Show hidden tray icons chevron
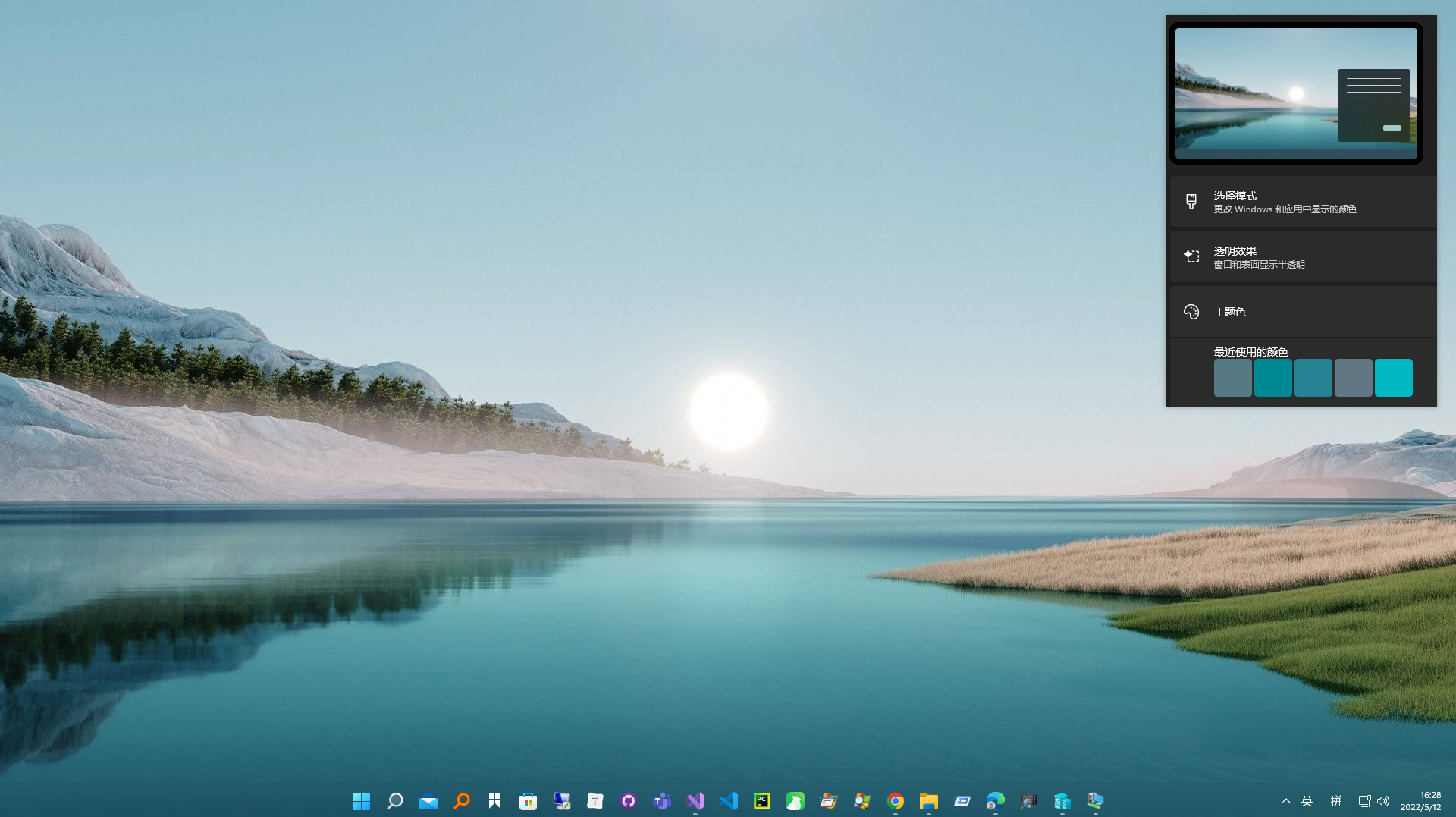 coord(1286,801)
